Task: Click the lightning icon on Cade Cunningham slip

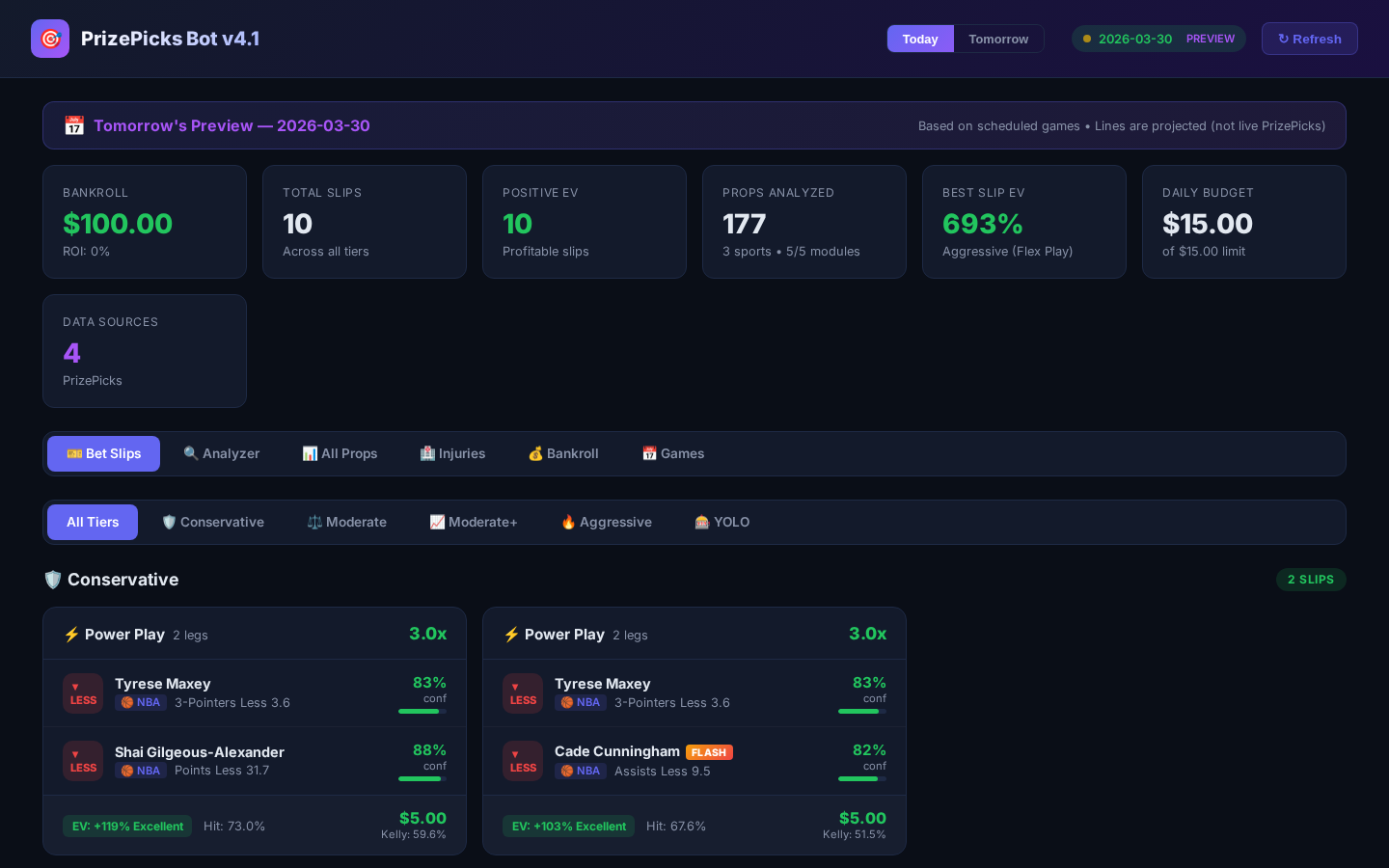Action: coord(511,635)
